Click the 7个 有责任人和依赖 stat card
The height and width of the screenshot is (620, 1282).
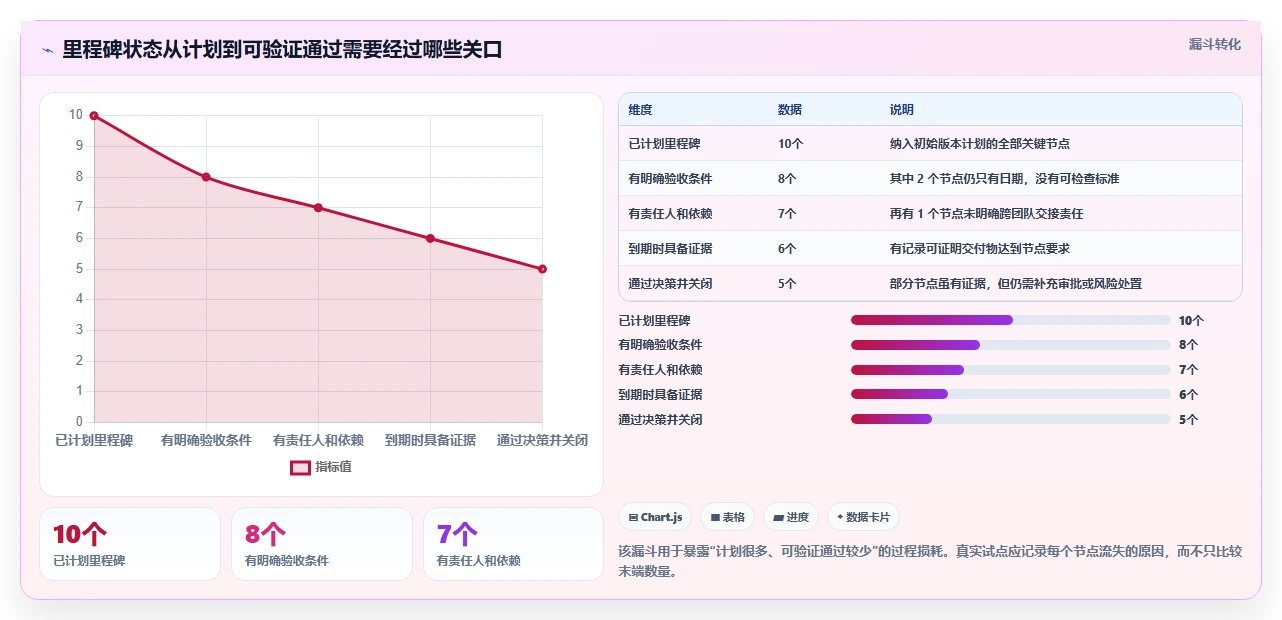pos(513,544)
